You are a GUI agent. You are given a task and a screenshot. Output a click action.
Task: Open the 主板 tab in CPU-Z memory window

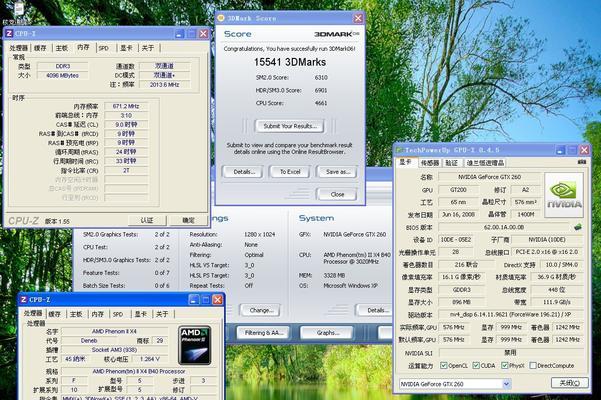click(61, 48)
